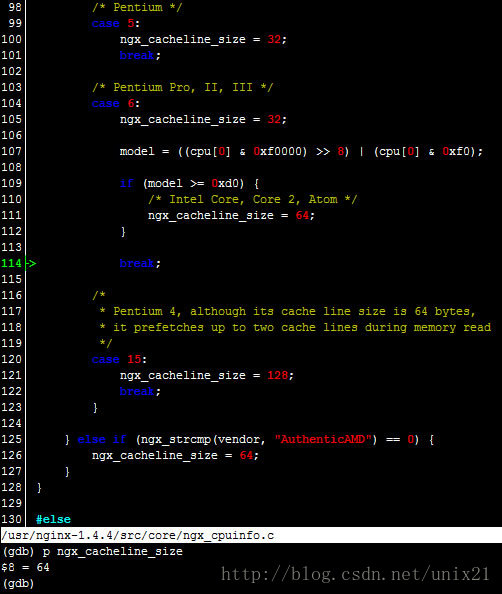Click the current-line arrow marker at line 114
The height and width of the screenshot is (594, 502).
31,263
